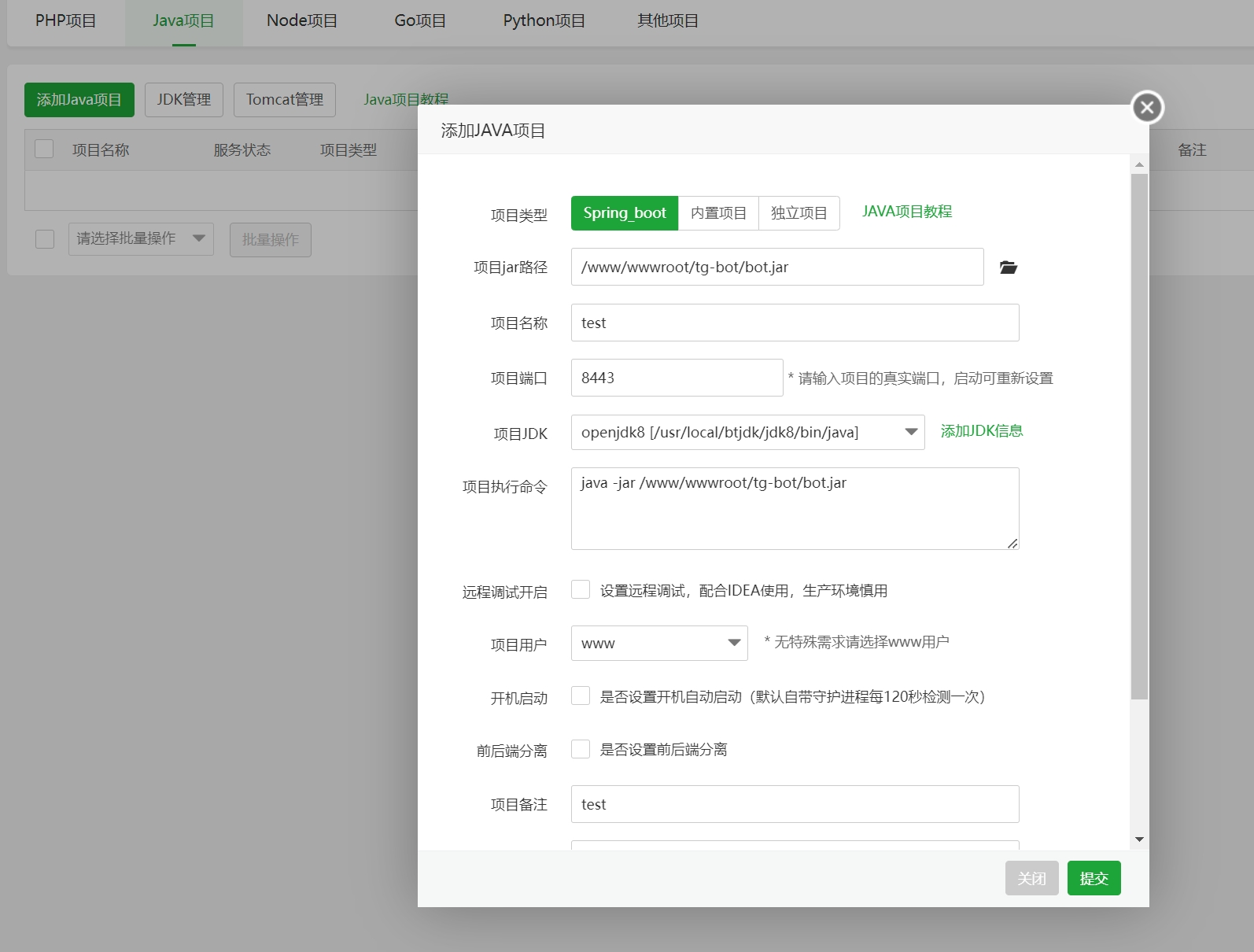Open the JDK管理 button

pyautogui.click(x=184, y=100)
